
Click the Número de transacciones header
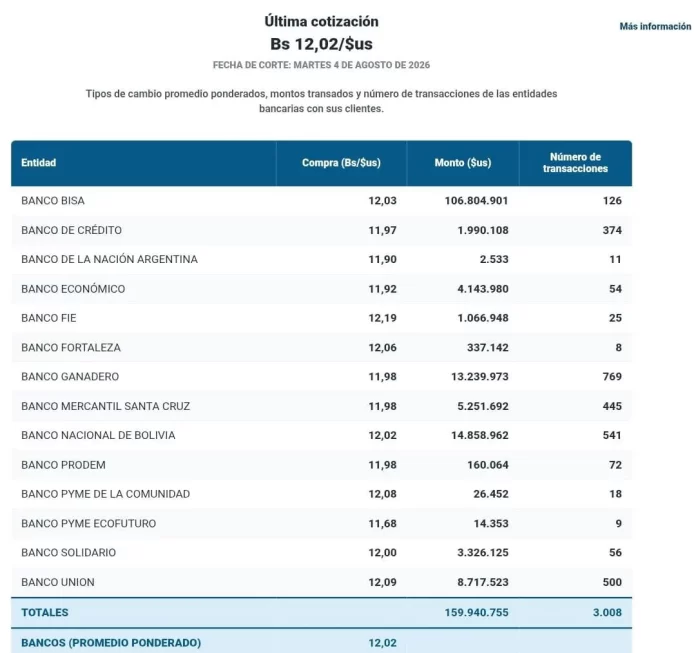click(x=575, y=163)
